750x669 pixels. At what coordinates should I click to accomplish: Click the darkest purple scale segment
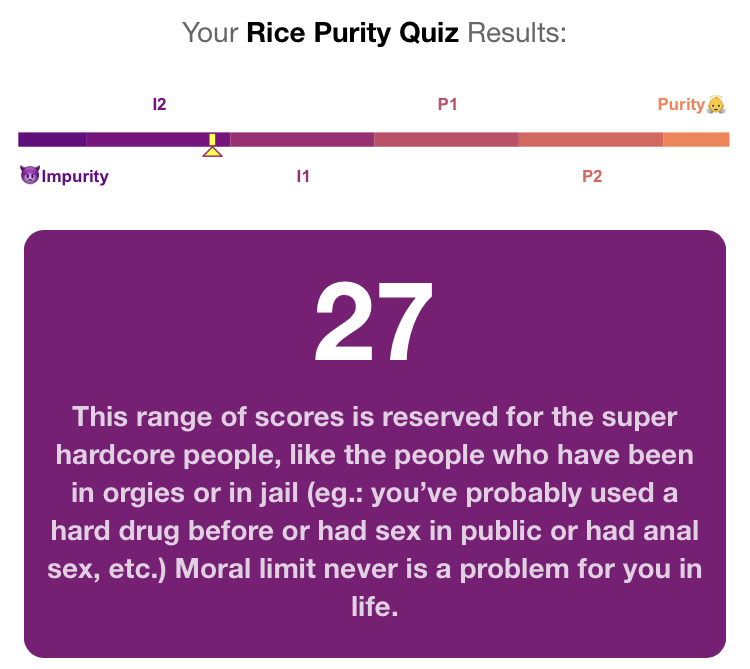coord(52,140)
